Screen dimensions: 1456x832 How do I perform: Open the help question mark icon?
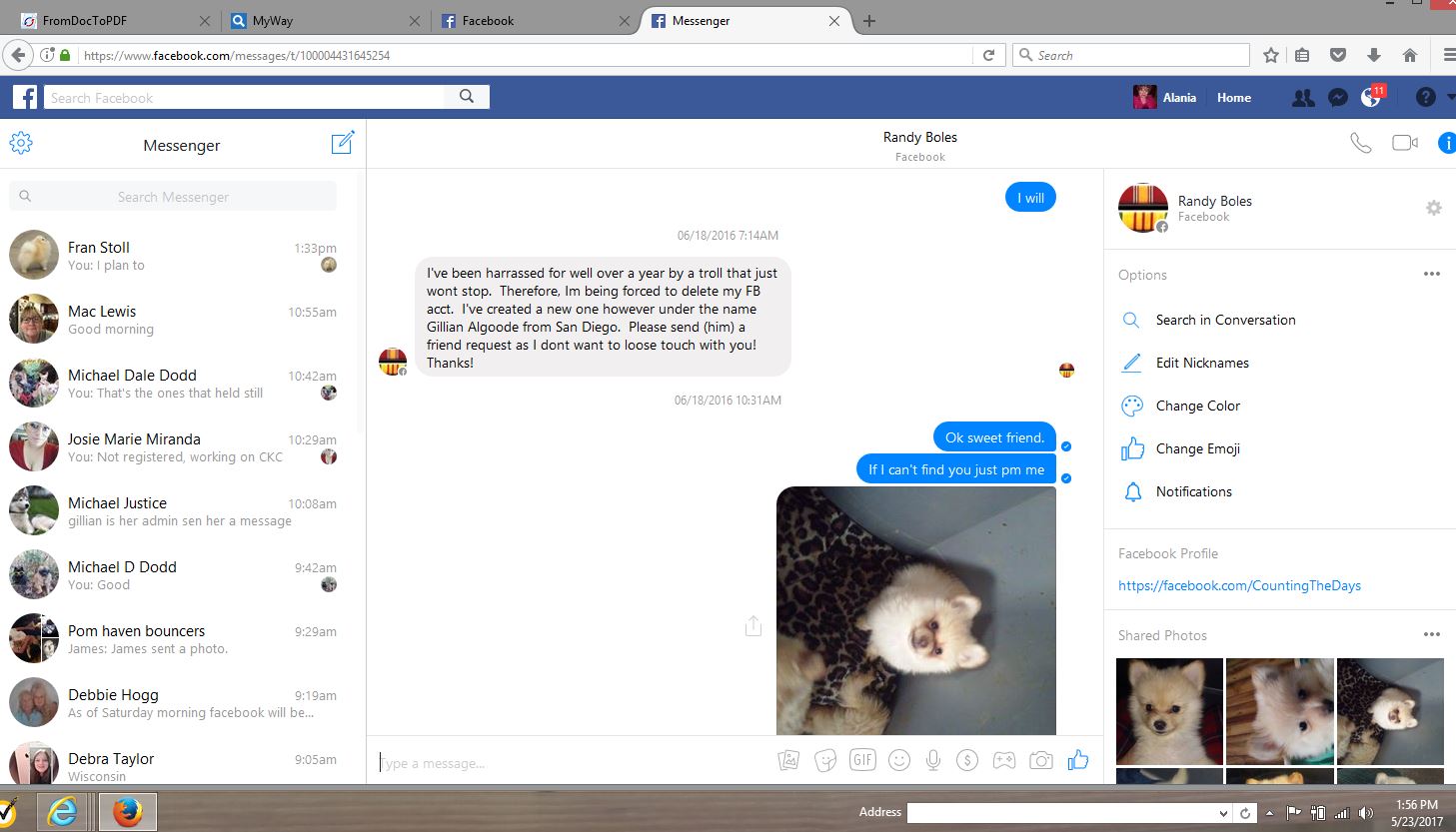[1426, 97]
